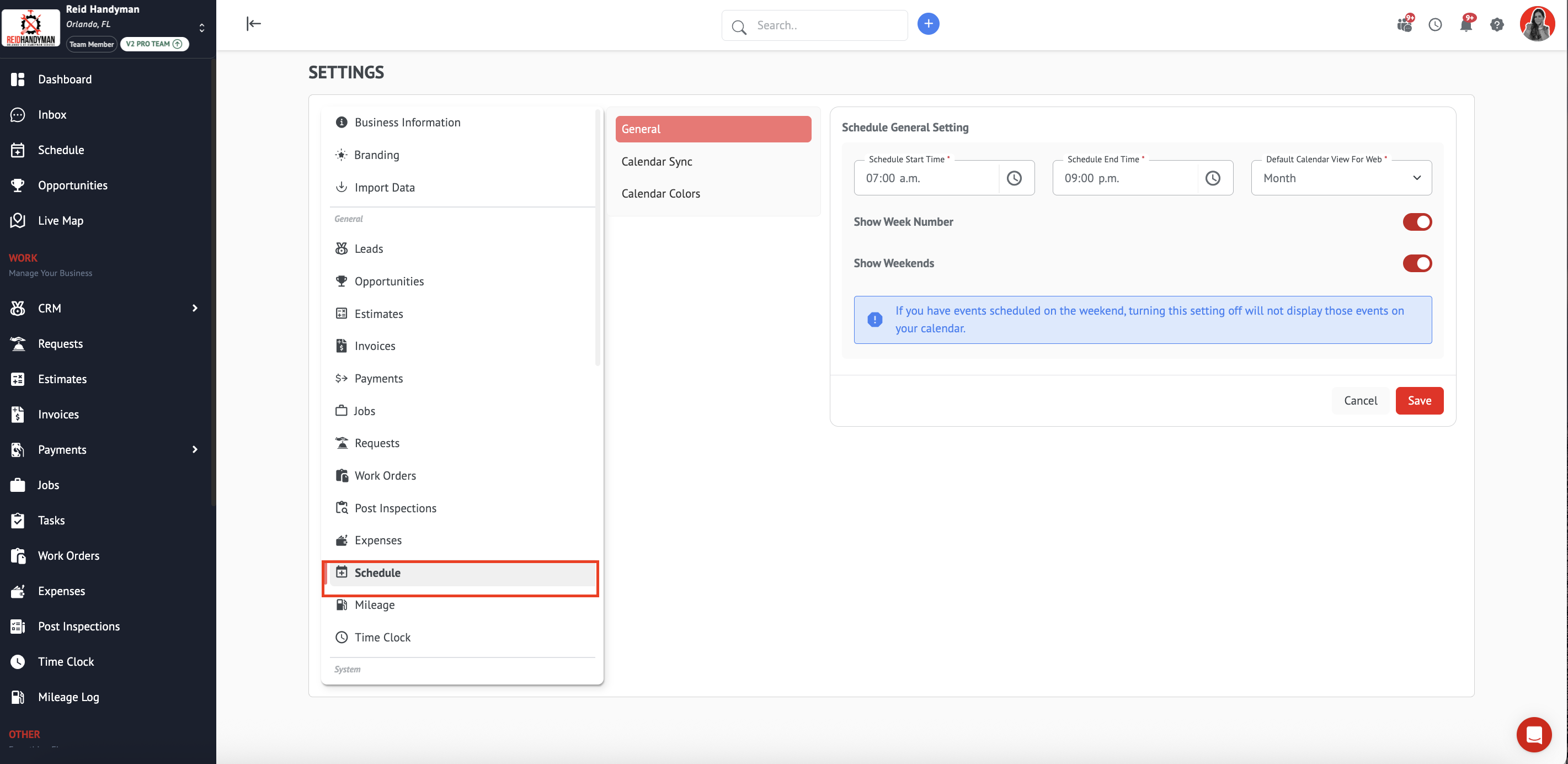Open the help question mark icon
Image resolution: width=1568 pixels, height=764 pixels.
tap(1497, 24)
